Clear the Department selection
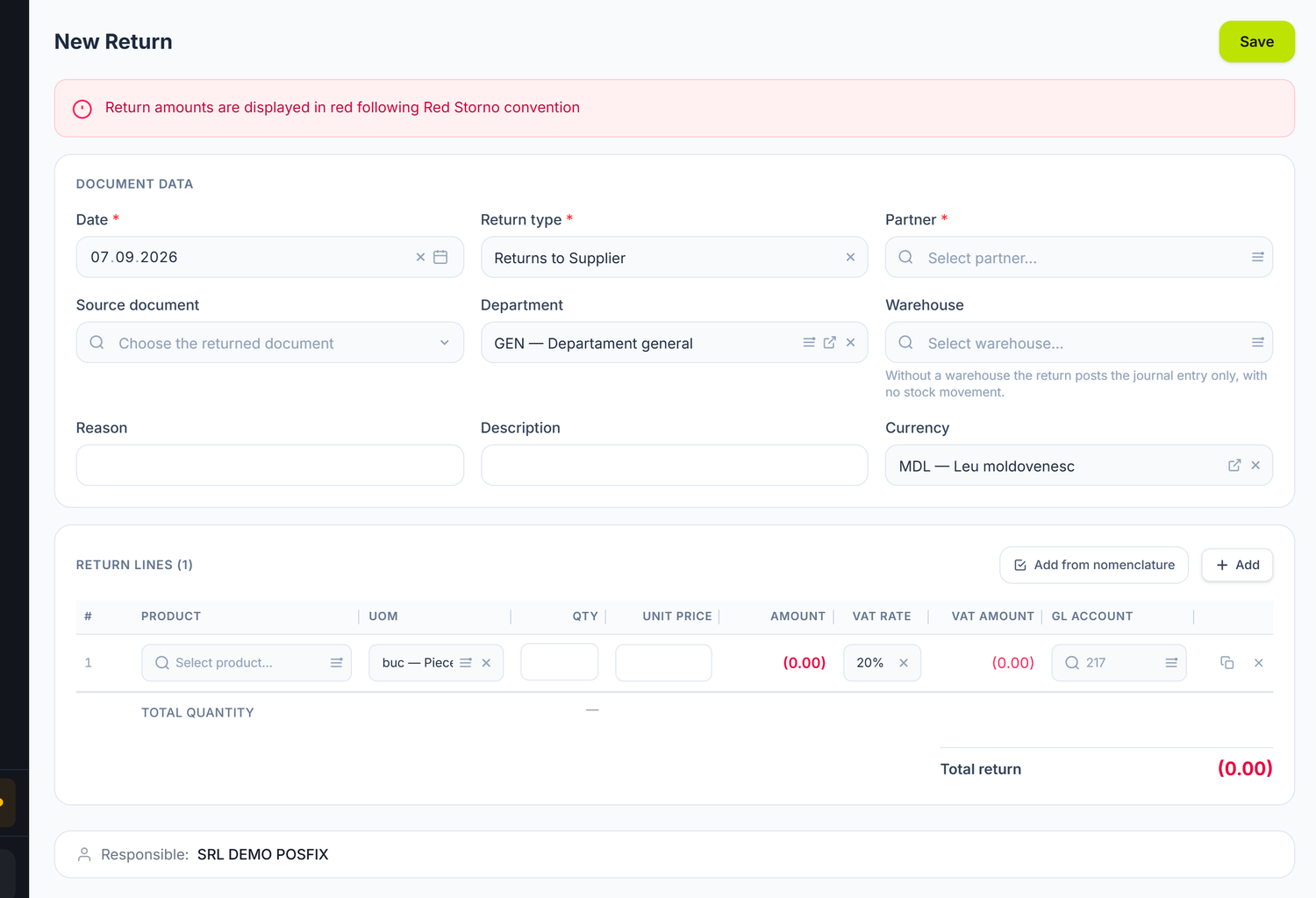The height and width of the screenshot is (898, 1316). pos(850,343)
